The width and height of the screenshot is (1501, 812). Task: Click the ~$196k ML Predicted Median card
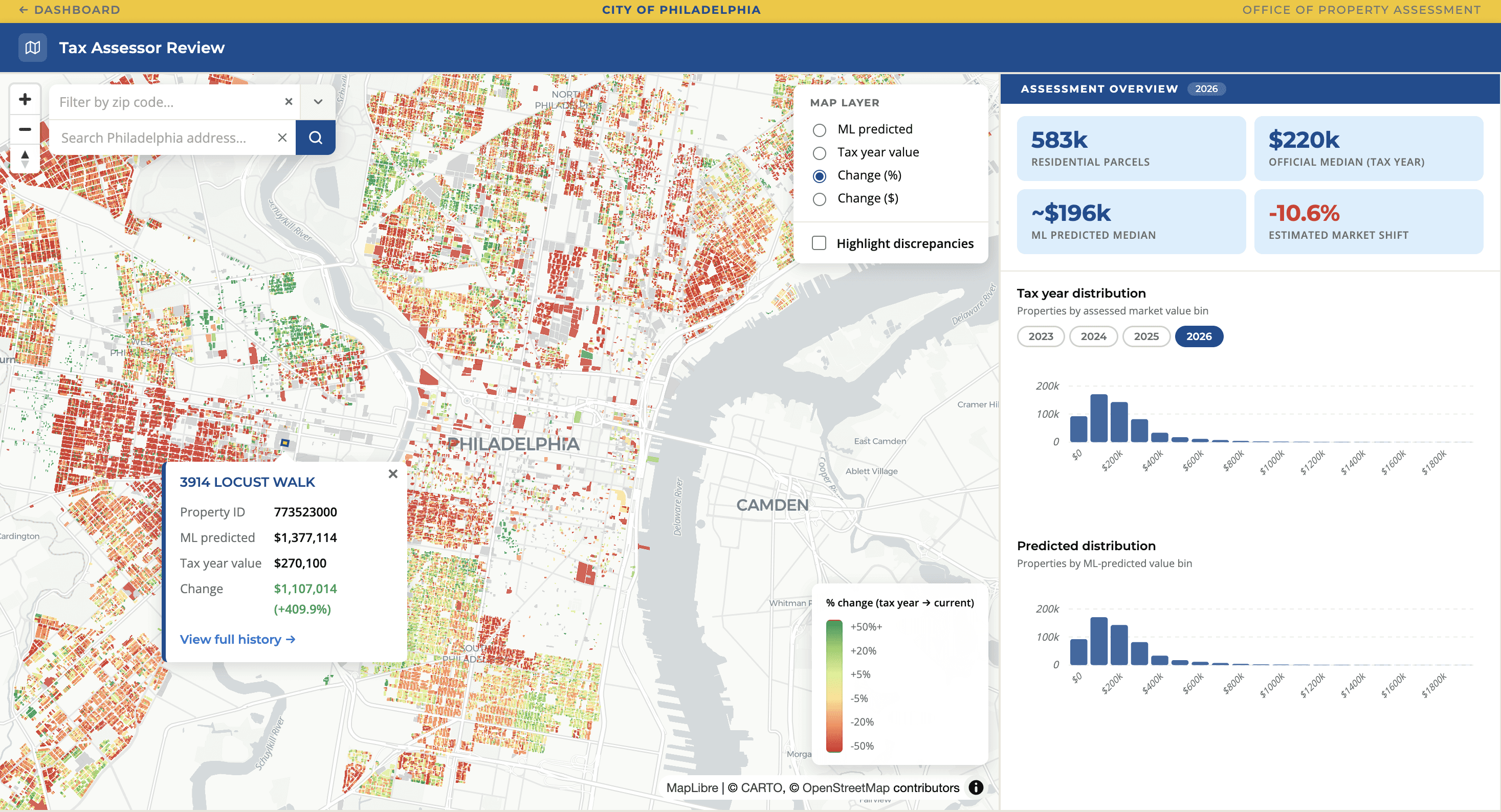point(1131,221)
